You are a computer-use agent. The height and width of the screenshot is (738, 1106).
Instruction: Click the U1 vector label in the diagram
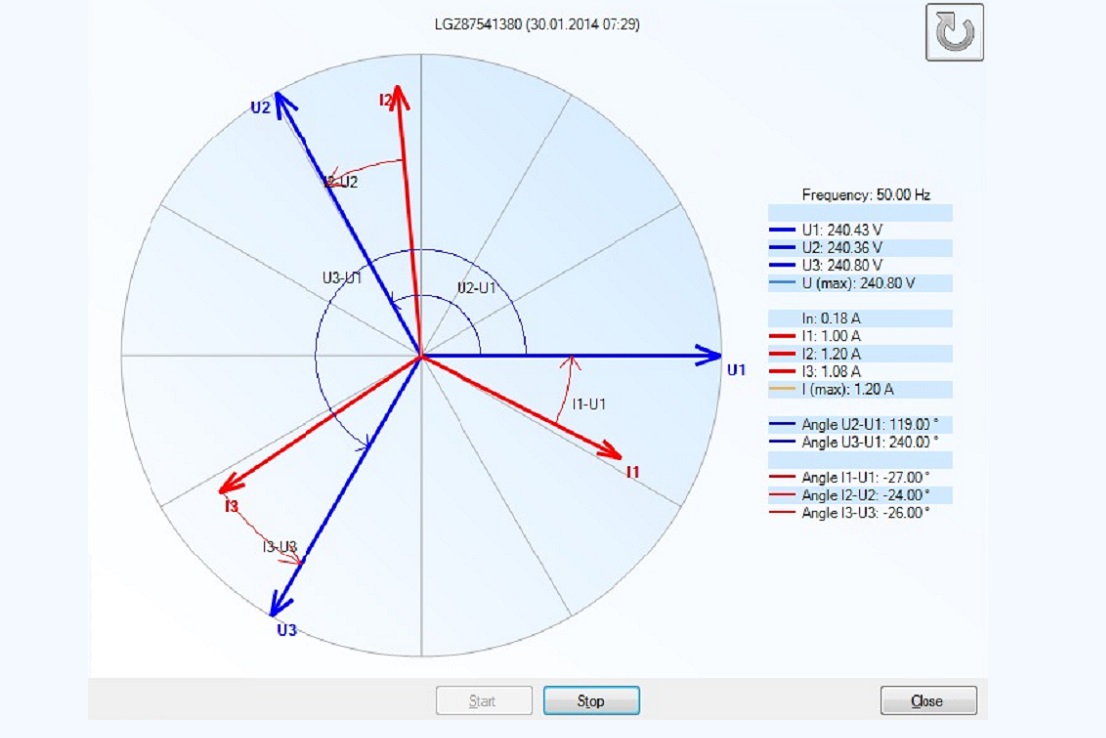click(737, 370)
